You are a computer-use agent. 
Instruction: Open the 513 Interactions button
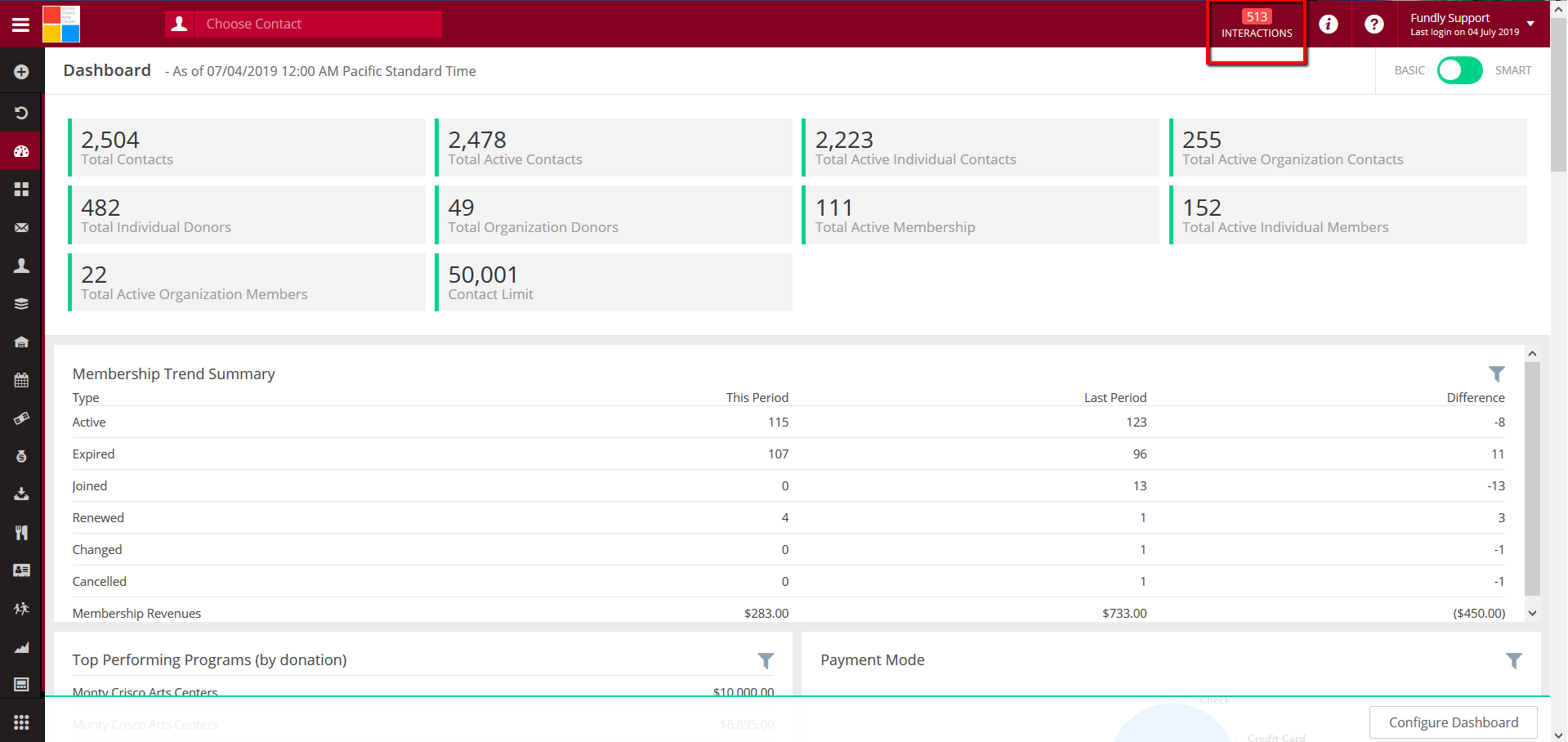coord(1257,25)
